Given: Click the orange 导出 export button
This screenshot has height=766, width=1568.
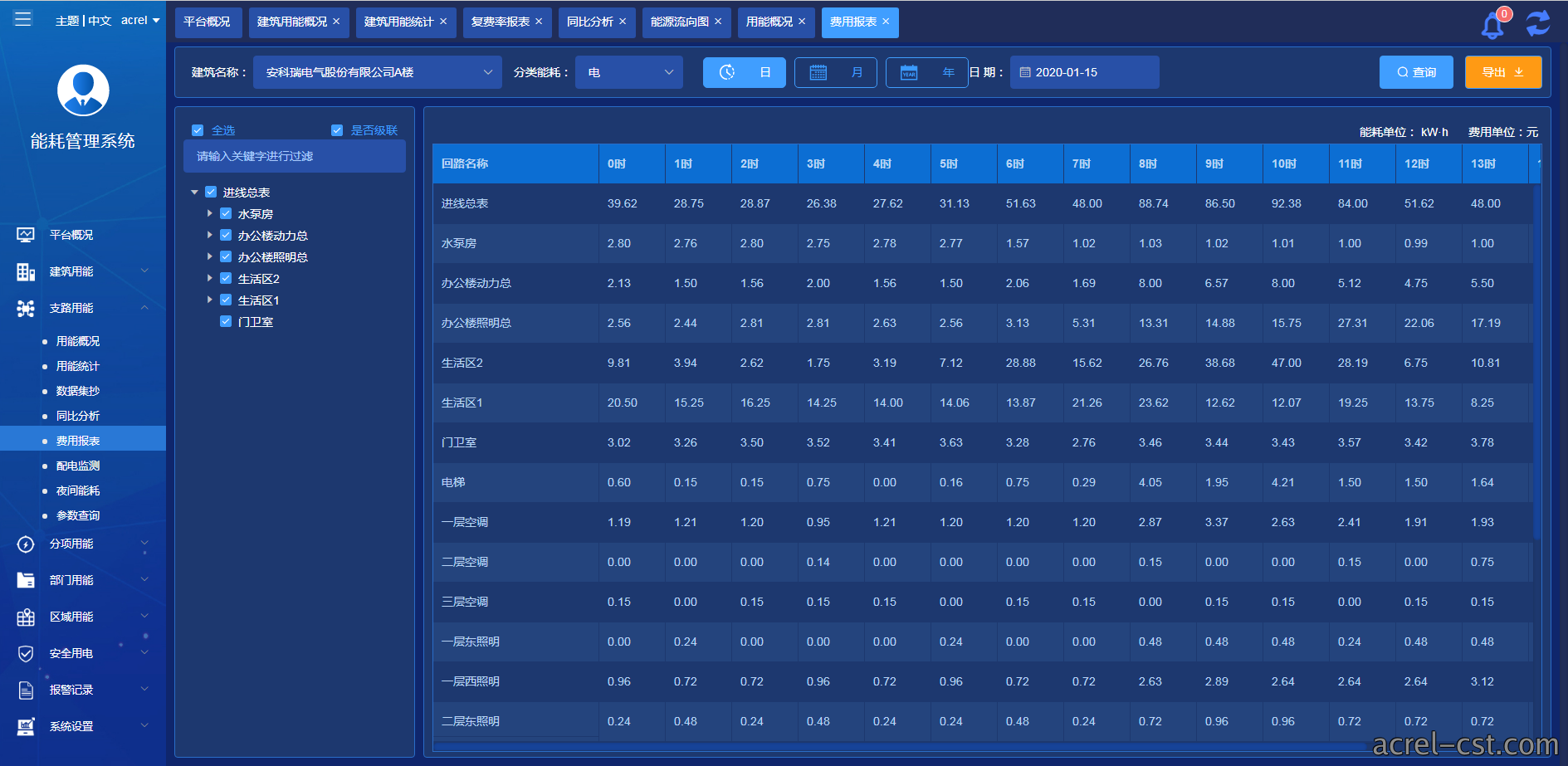Looking at the screenshot, I should 1503,72.
